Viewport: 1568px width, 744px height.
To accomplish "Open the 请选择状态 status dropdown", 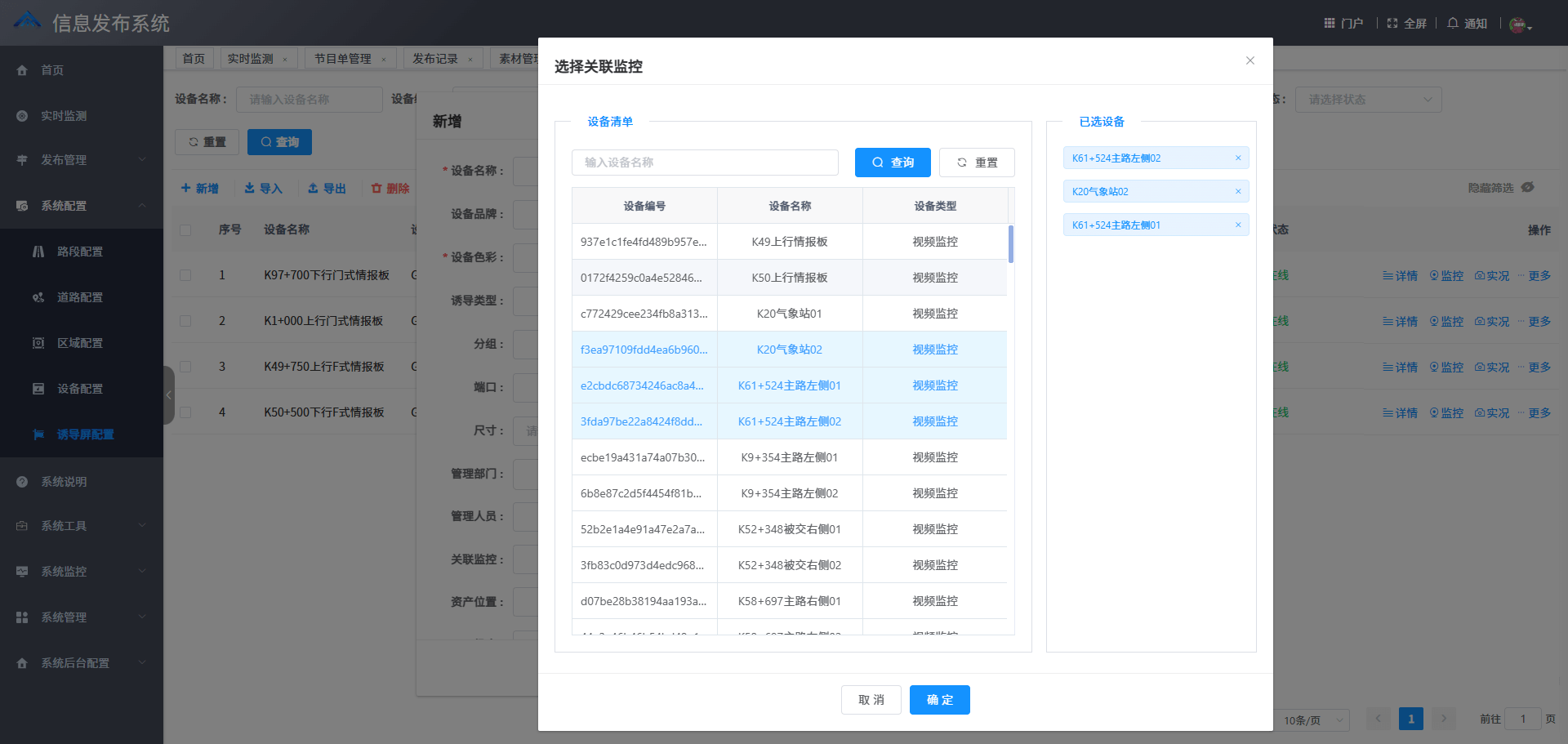I will (1369, 99).
